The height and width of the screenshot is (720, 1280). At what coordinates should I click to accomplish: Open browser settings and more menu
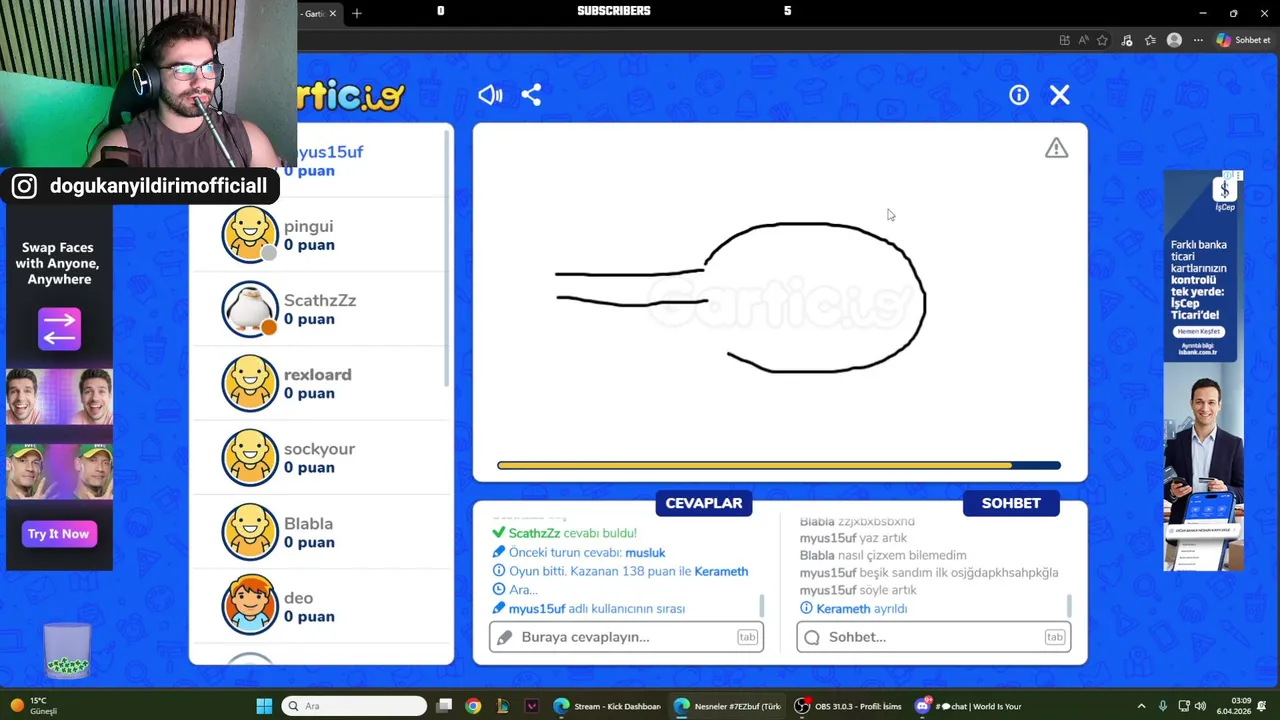[1198, 40]
